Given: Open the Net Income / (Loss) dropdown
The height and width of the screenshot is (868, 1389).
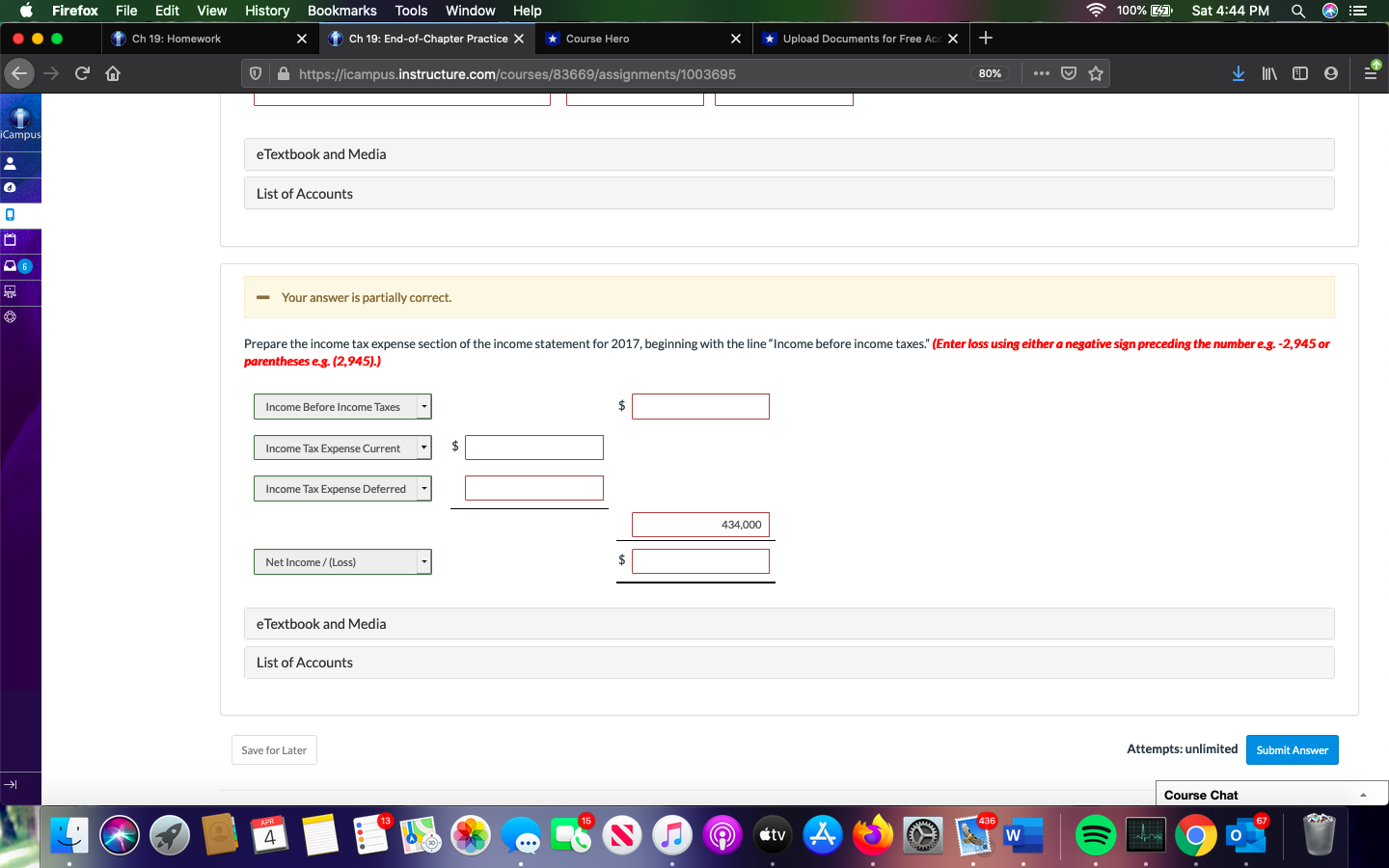Looking at the screenshot, I should pyautogui.click(x=422, y=561).
